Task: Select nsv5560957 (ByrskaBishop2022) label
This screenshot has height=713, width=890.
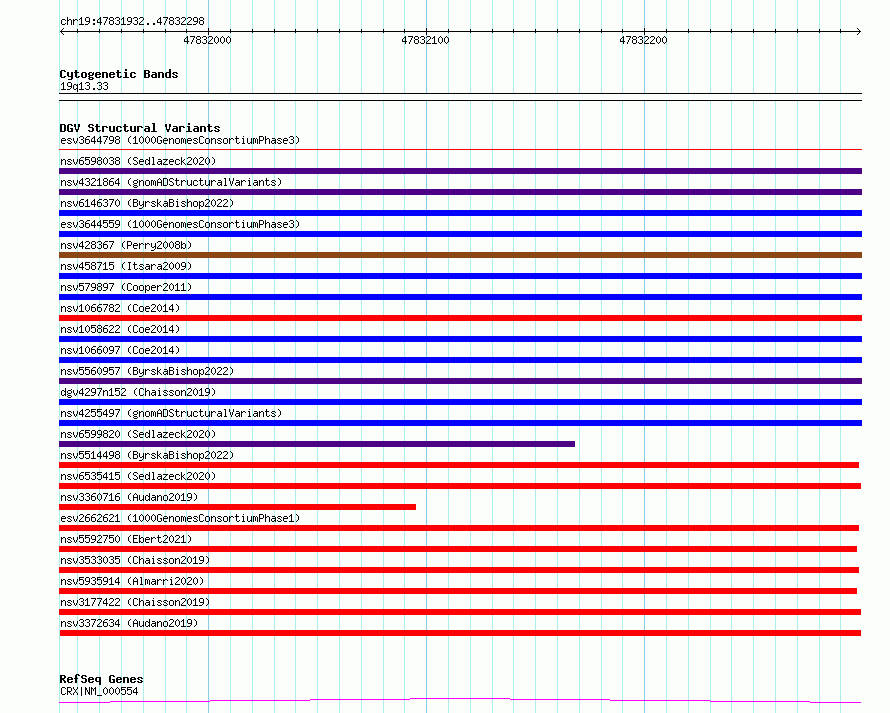Action: (x=147, y=371)
